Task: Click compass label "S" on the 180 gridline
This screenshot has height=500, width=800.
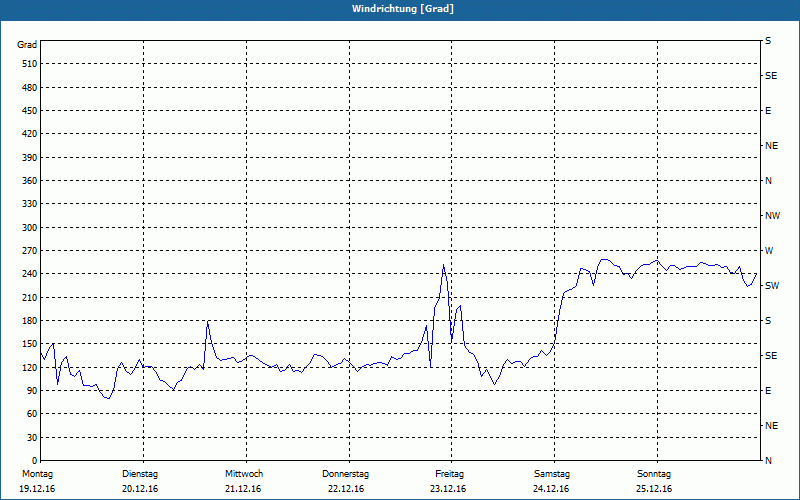Action: pyautogui.click(x=768, y=321)
